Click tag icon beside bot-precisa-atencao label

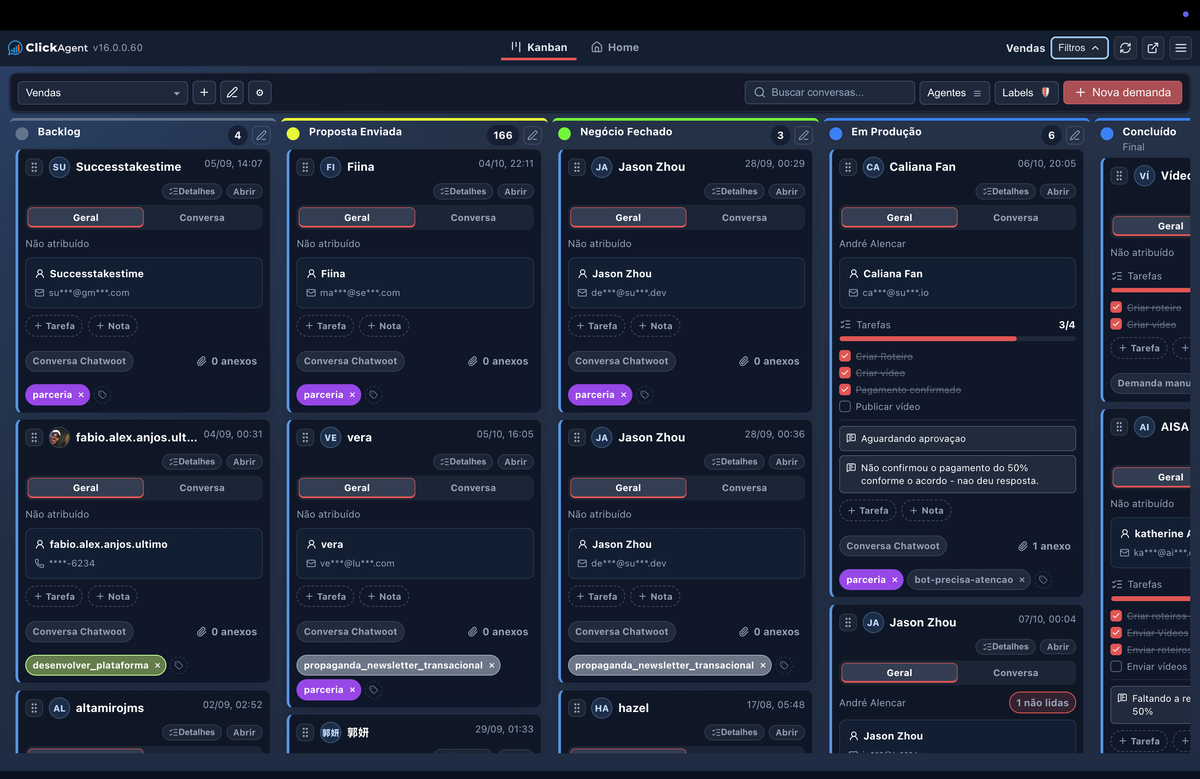click(x=1043, y=580)
